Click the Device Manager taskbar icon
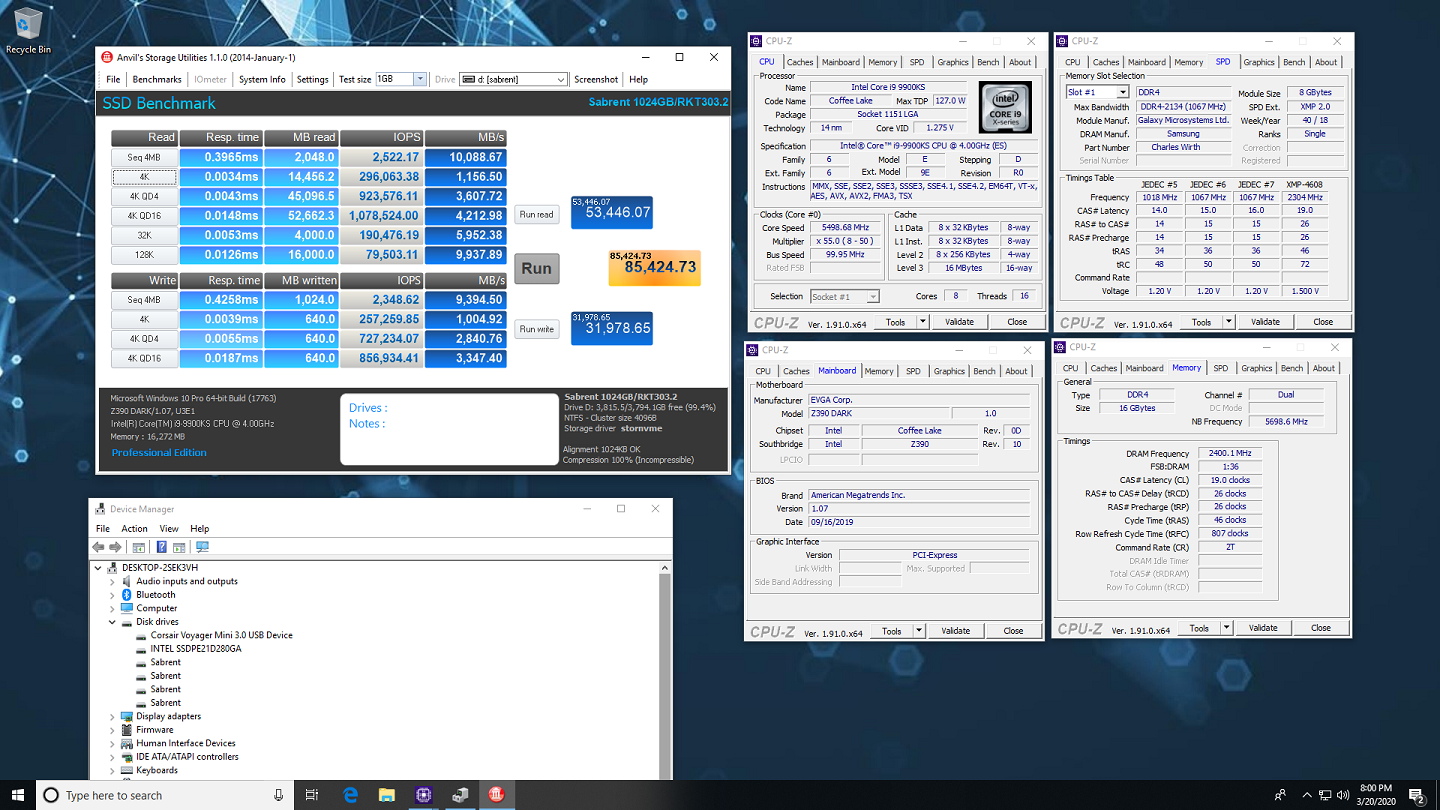The width and height of the screenshot is (1440, 810). pyautogui.click(x=460, y=795)
